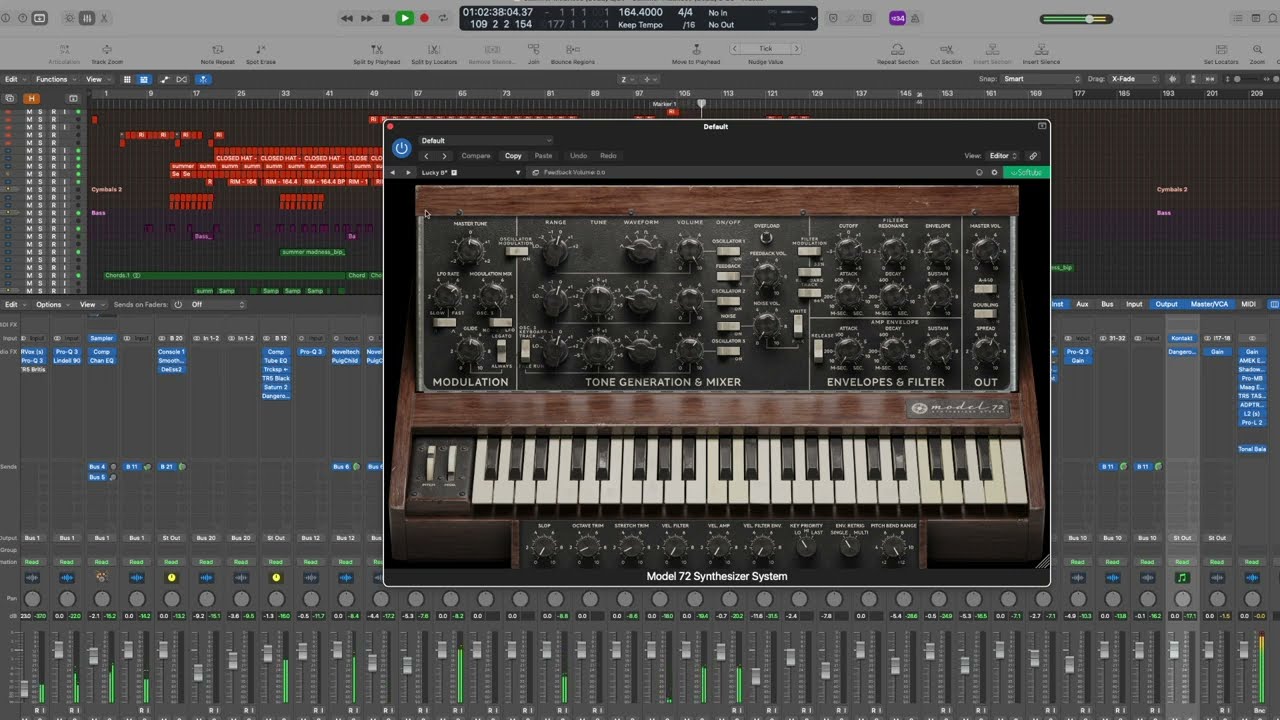This screenshot has width=1280, height=720.
Task: Click the master volume slider in control bar
Action: click(x=1076, y=19)
